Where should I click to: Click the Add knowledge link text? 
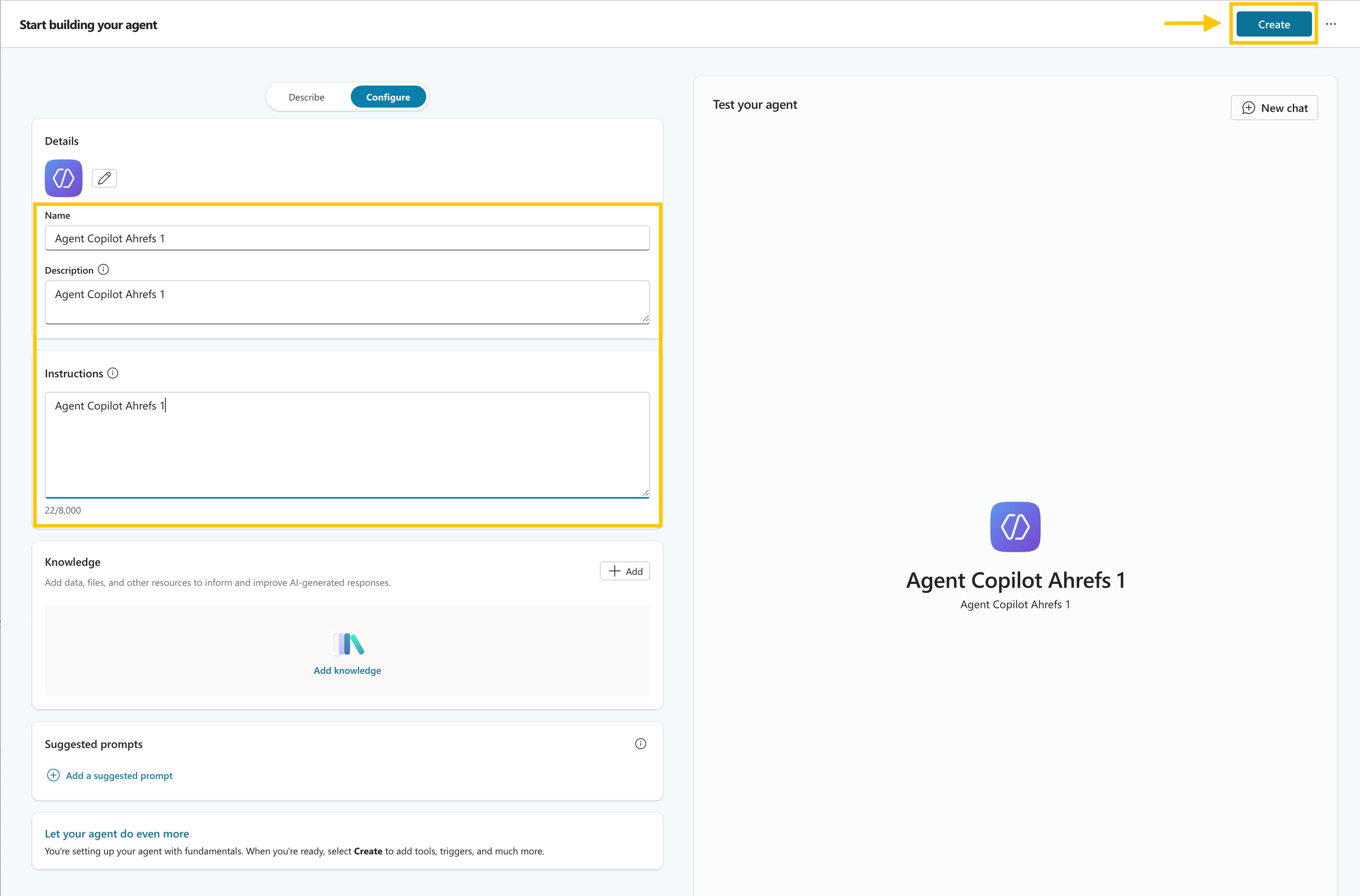point(347,670)
